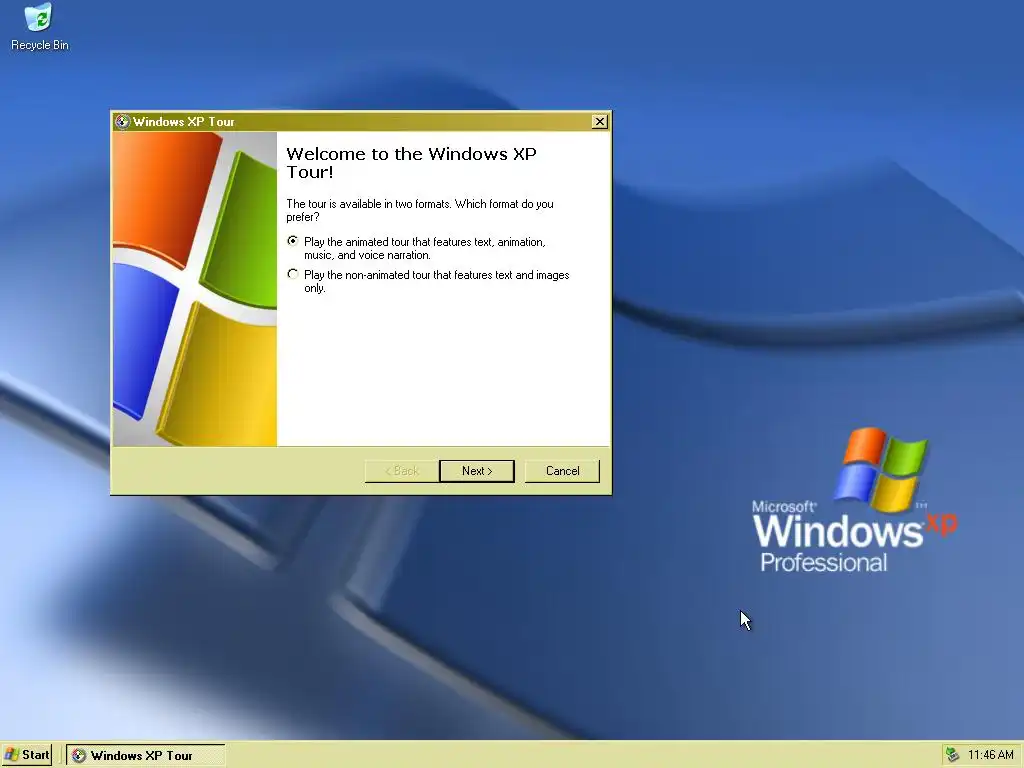Click the Windows flag image in the dialog

[x=195, y=289]
